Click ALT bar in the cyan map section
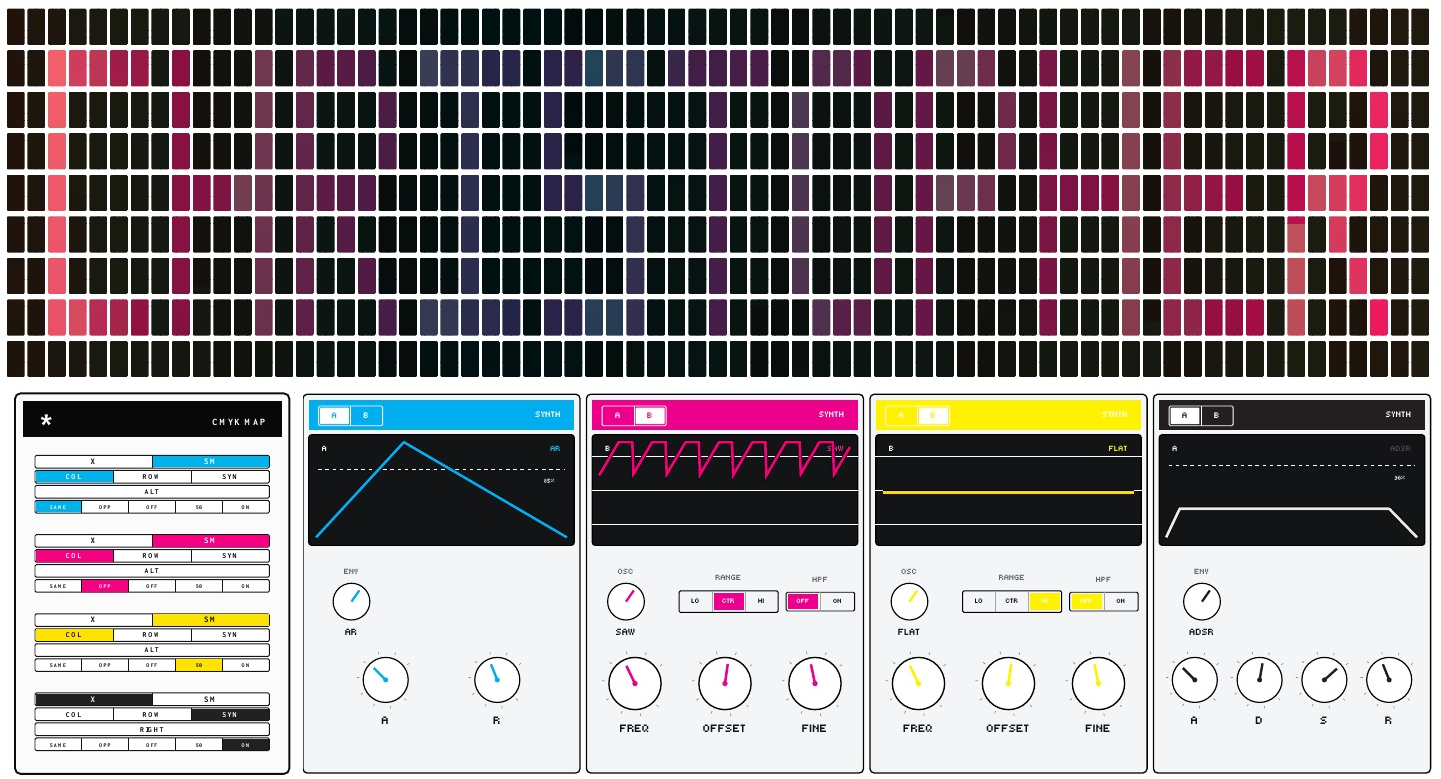The height and width of the screenshot is (779, 1441). tap(152, 492)
